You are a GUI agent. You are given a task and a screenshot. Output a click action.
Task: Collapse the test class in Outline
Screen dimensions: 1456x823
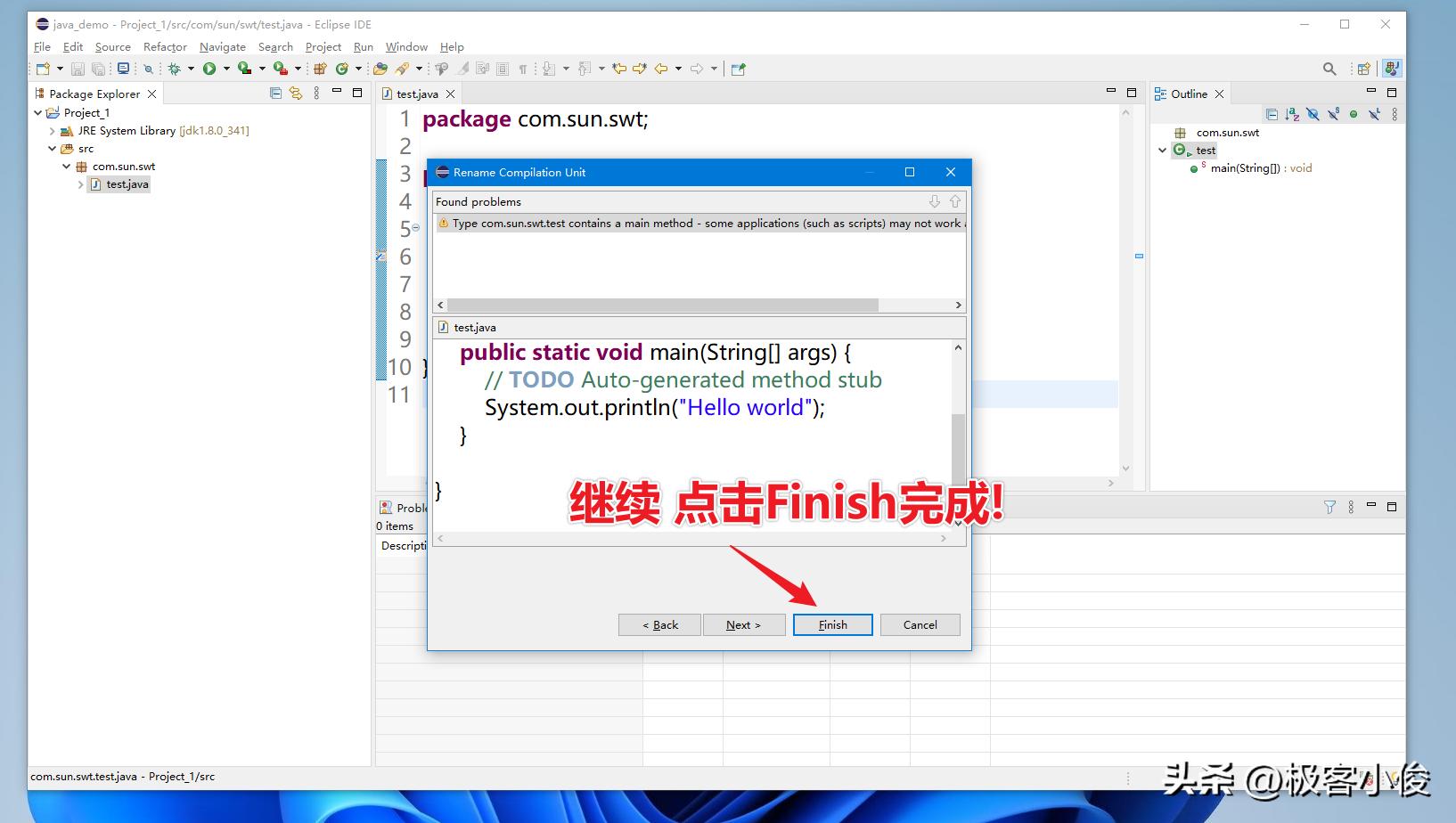coord(1162,150)
